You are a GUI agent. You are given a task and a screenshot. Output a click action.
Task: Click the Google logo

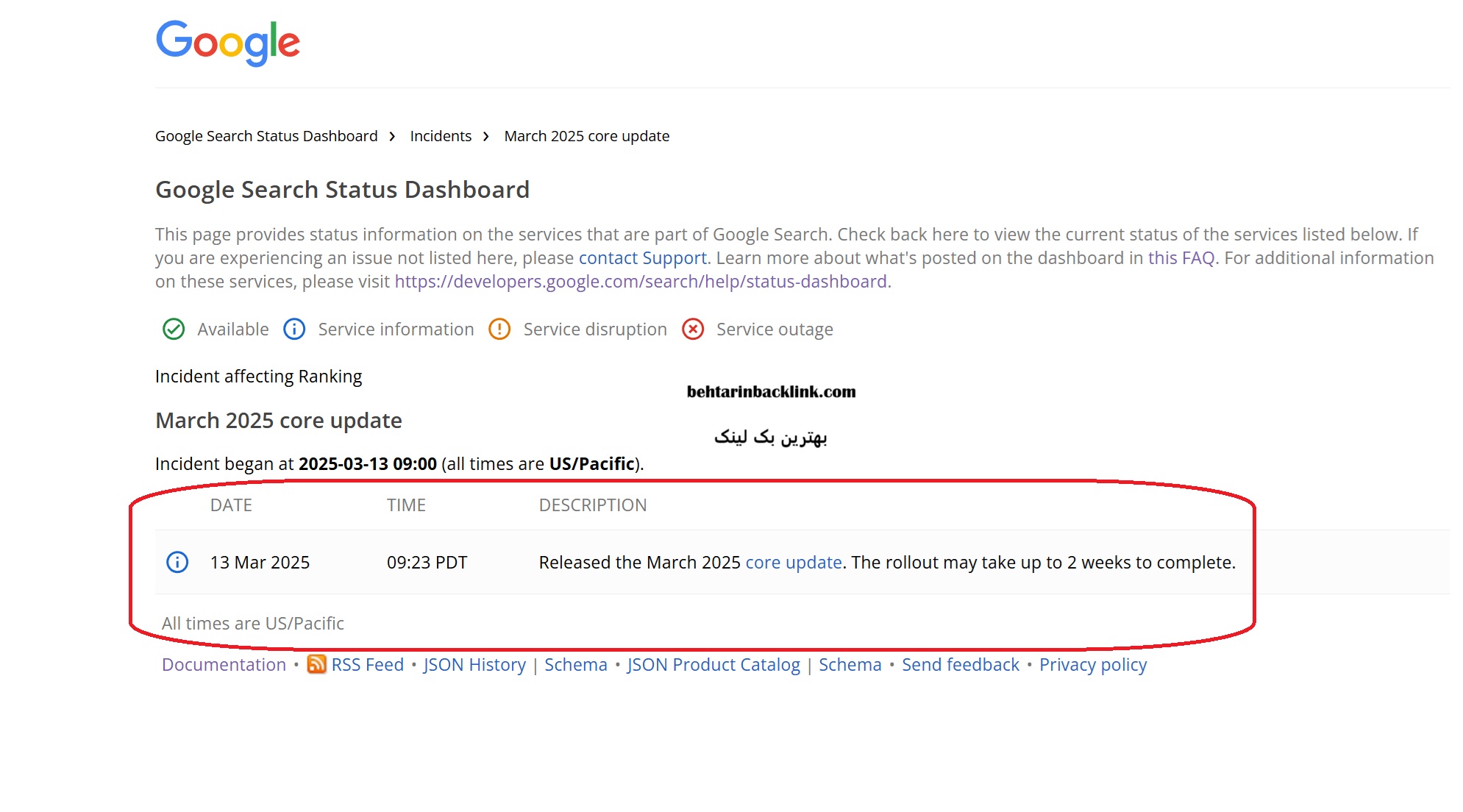(x=227, y=43)
